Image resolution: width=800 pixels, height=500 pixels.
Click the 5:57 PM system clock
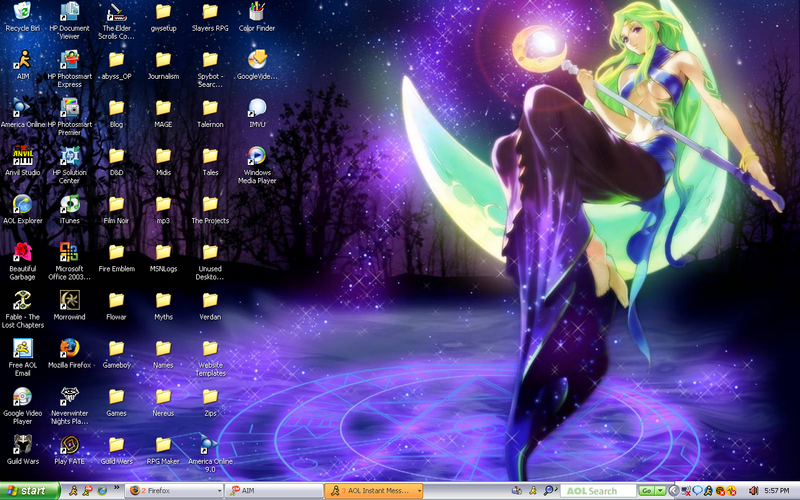tap(777, 491)
